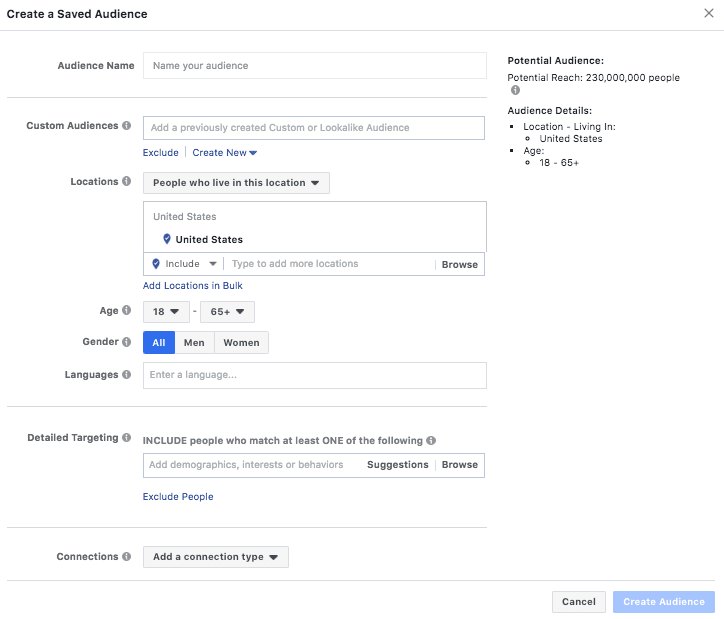Click the Detailed Targeting info icon

tap(127, 438)
